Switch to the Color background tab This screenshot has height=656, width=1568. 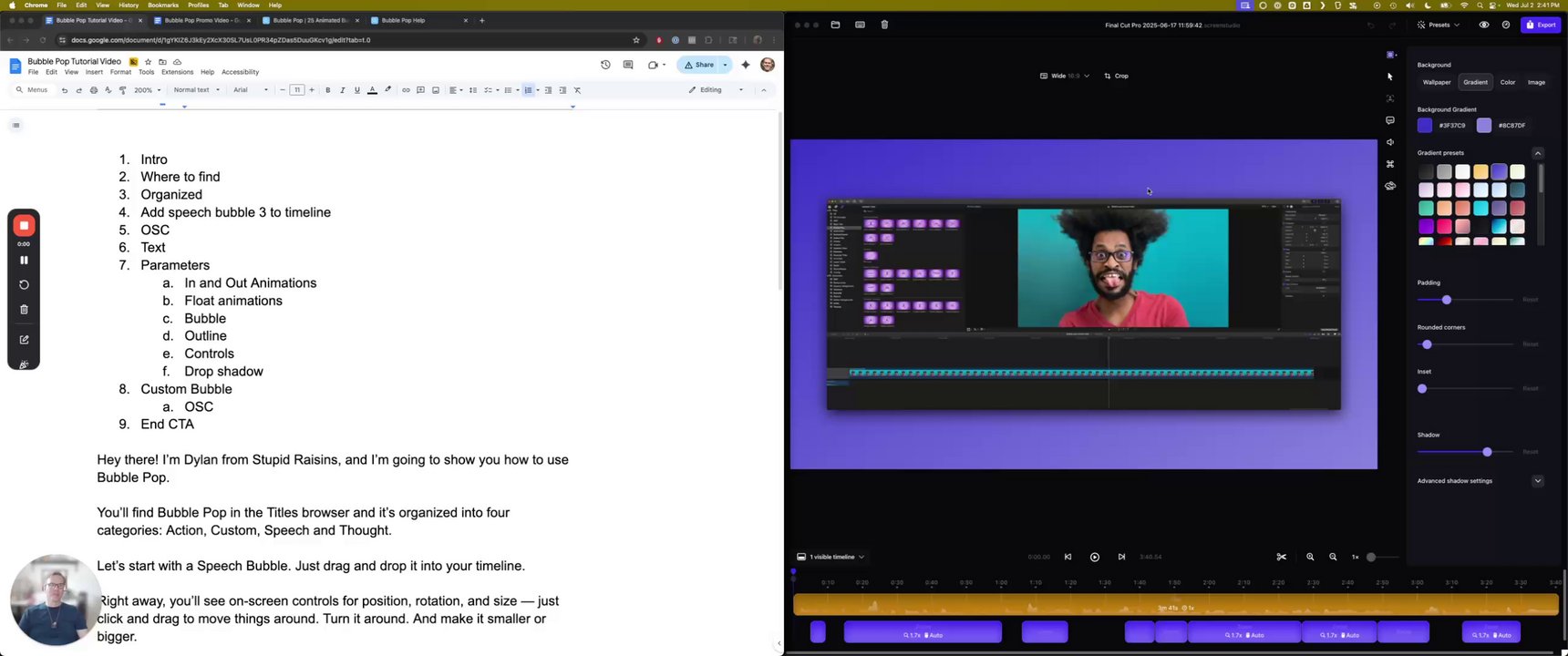(x=1508, y=82)
